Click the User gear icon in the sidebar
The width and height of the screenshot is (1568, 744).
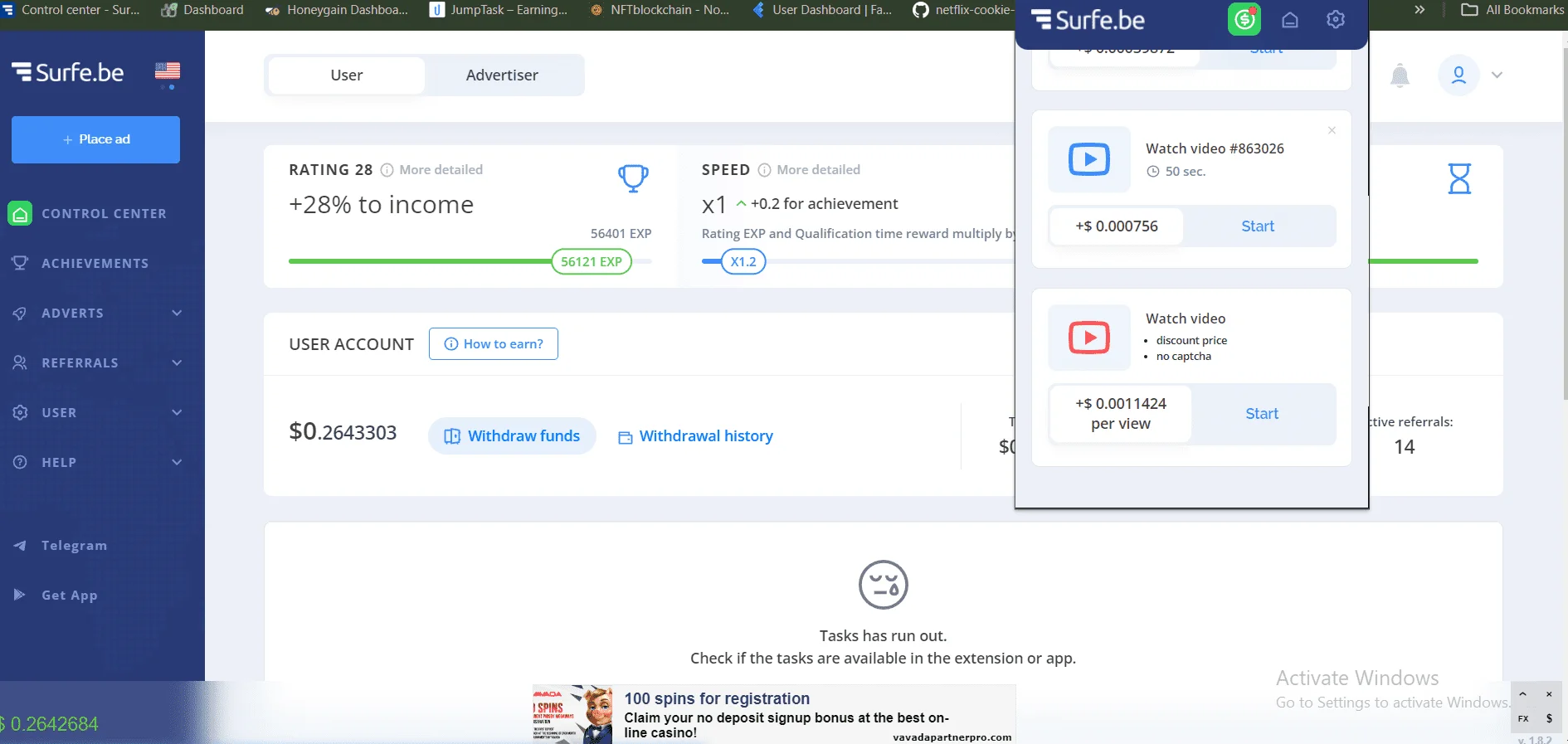pyautogui.click(x=20, y=412)
